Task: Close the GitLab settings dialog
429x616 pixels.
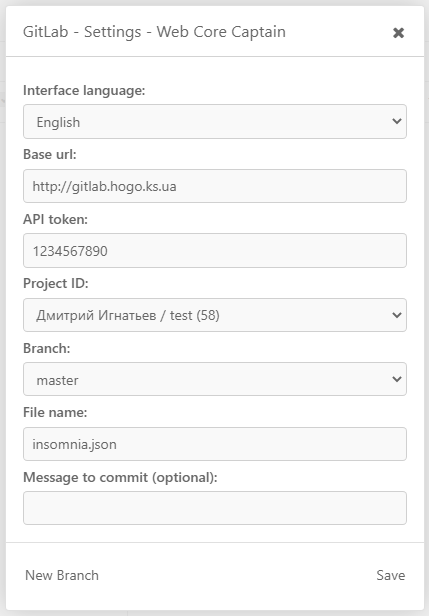Action: pyautogui.click(x=398, y=33)
